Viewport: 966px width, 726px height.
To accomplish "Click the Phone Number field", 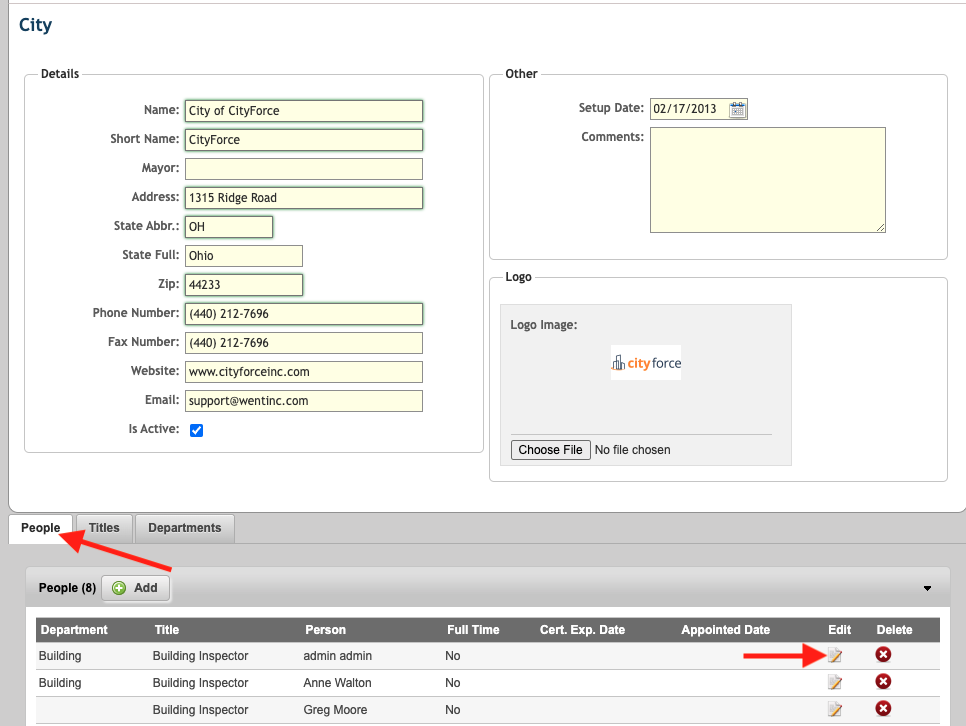I will coord(304,314).
